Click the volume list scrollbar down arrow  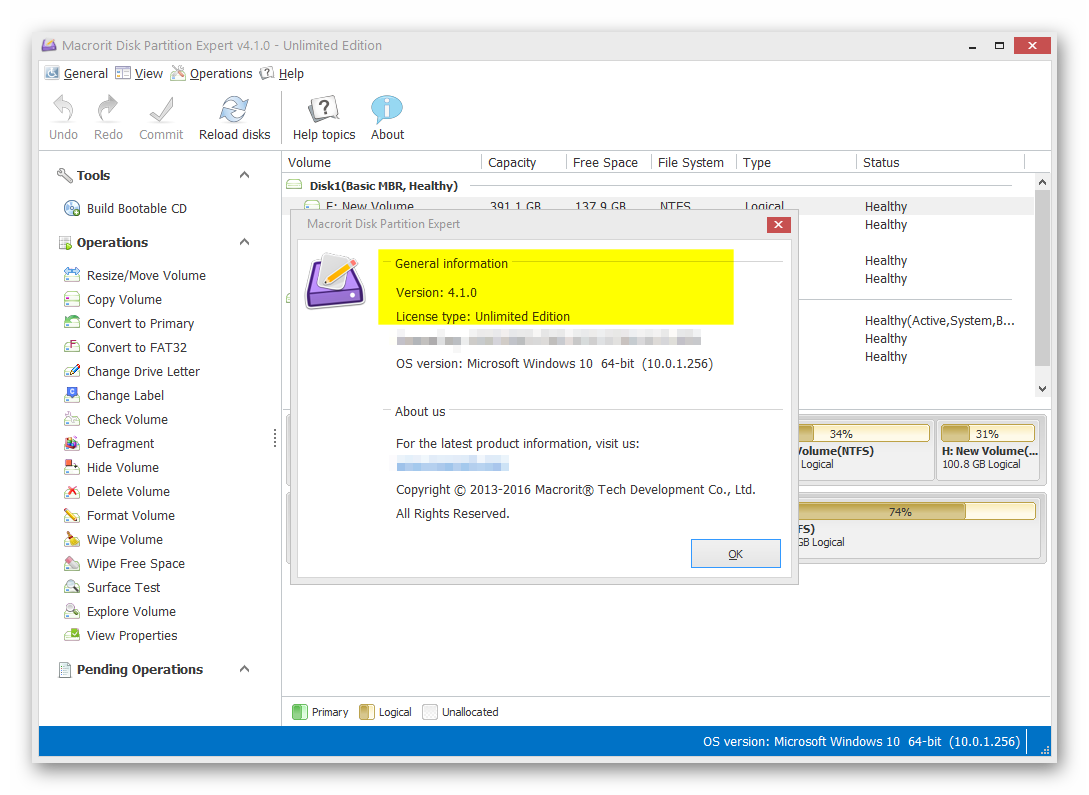click(1042, 389)
